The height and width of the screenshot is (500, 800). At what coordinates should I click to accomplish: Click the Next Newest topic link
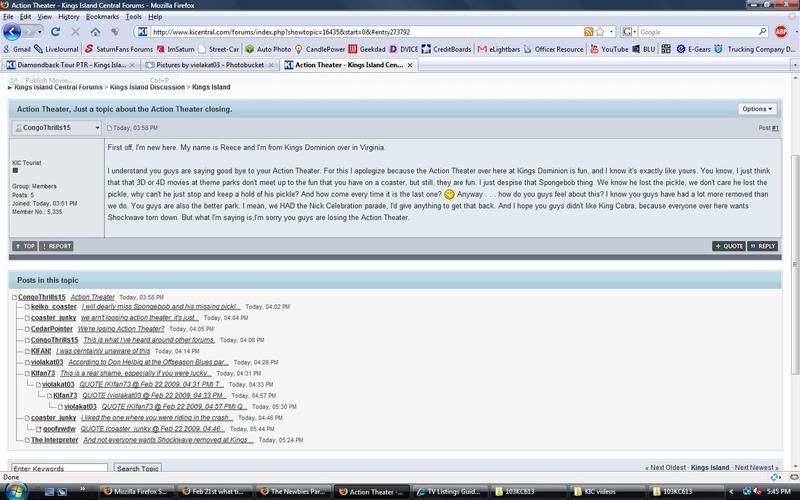coord(757,467)
